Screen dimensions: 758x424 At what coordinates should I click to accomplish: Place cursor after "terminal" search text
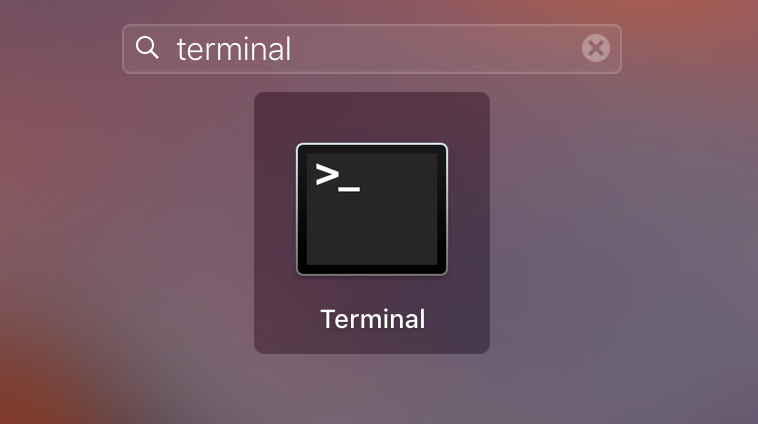[x=293, y=49]
